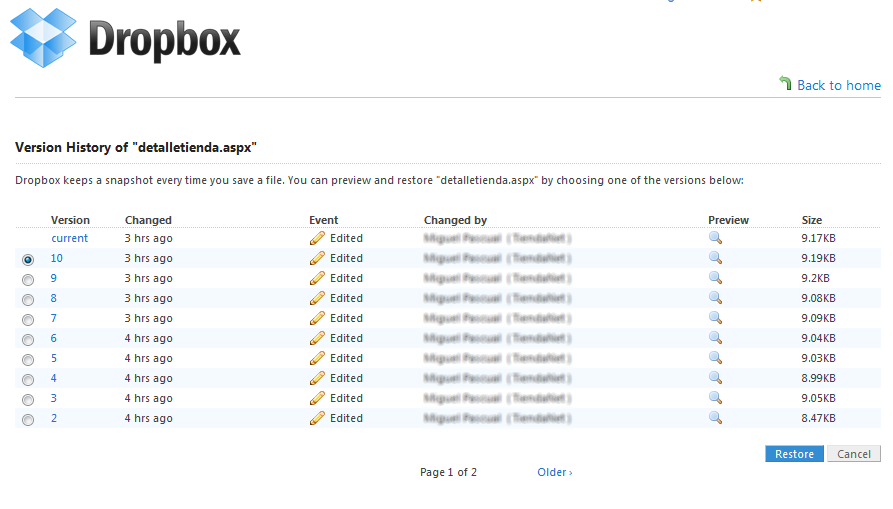Click the pencil Edited icon in version 9 row
The width and height of the screenshot is (893, 509).
pos(317,278)
